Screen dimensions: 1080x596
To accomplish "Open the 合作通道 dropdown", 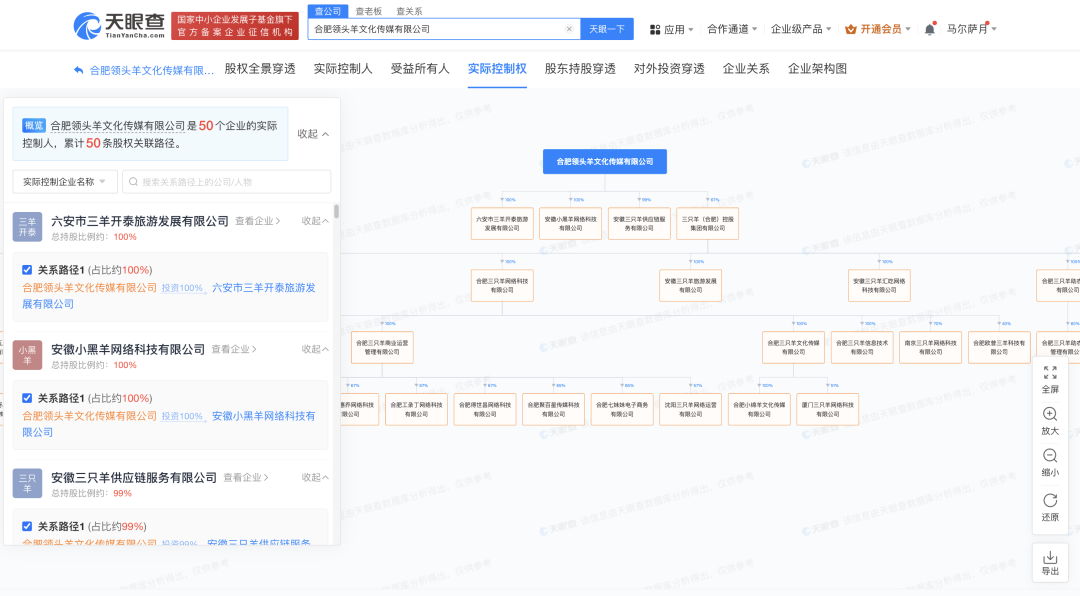I will 732,29.
